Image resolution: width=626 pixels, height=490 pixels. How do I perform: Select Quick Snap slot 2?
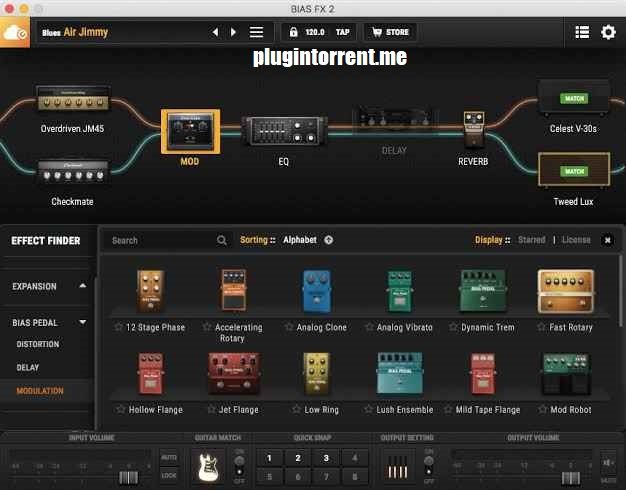pos(298,458)
